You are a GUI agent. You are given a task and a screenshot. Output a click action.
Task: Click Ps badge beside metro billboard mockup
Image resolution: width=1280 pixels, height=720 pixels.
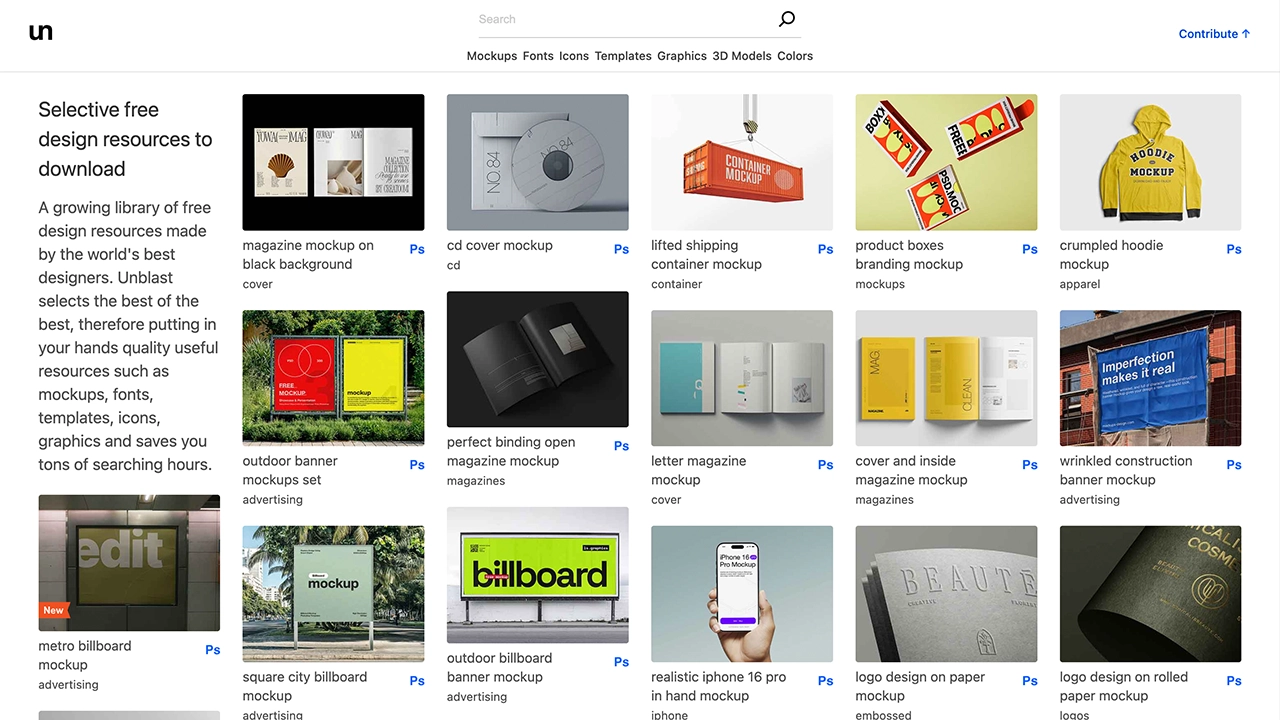[213, 650]
